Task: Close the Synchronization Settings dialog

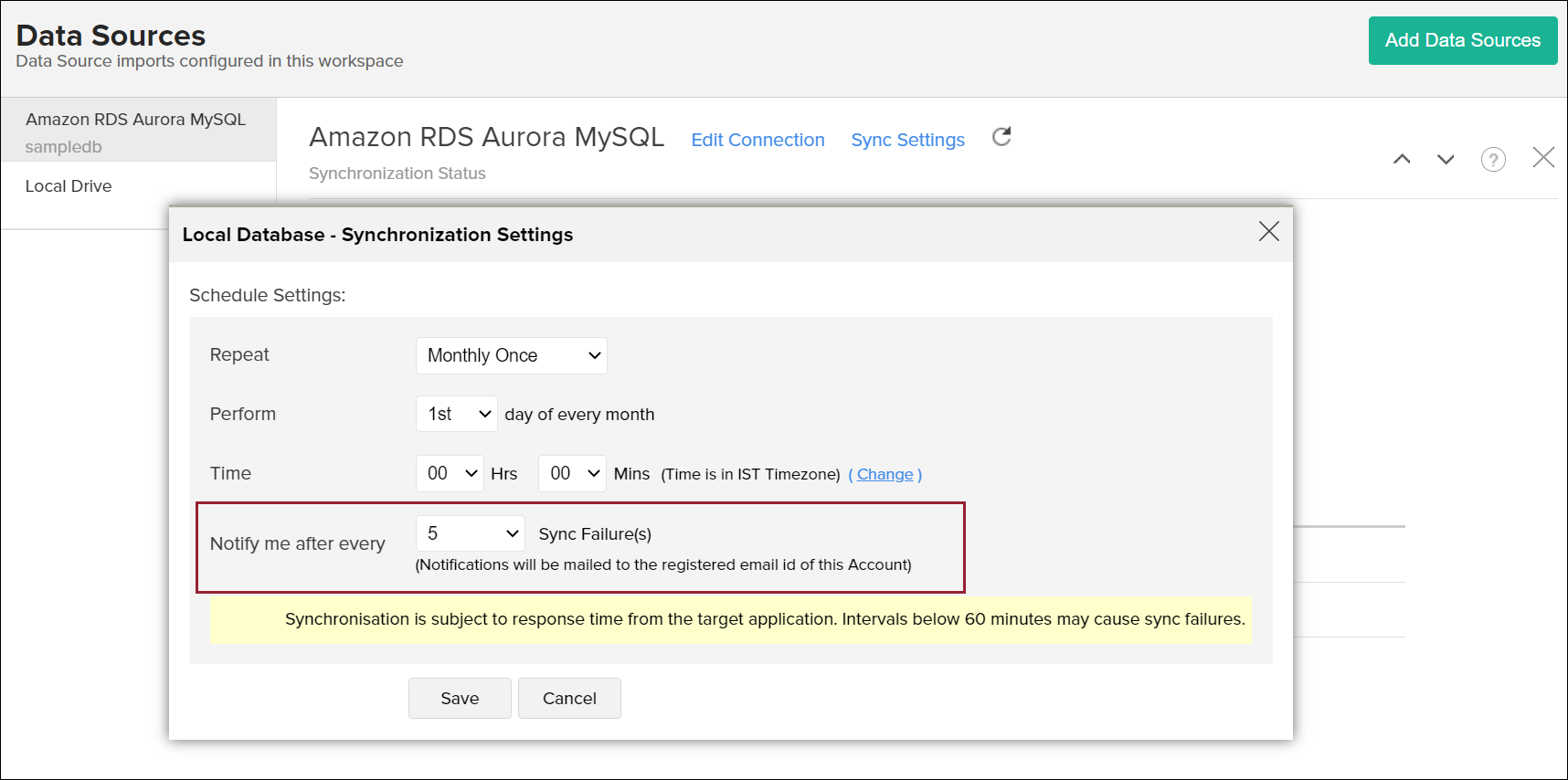Action: click(x=1268, y=231)
